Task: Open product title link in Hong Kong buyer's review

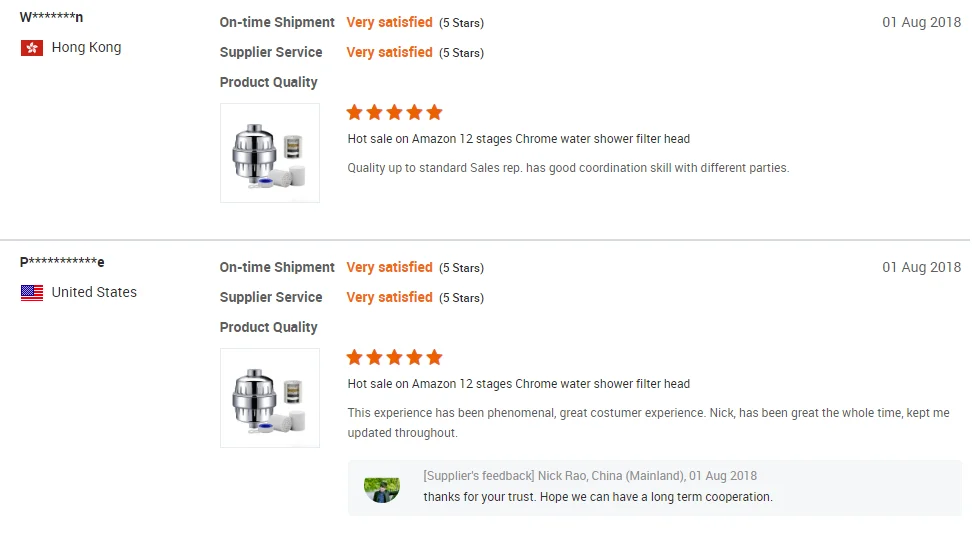Action: click(x=518, y=139)
